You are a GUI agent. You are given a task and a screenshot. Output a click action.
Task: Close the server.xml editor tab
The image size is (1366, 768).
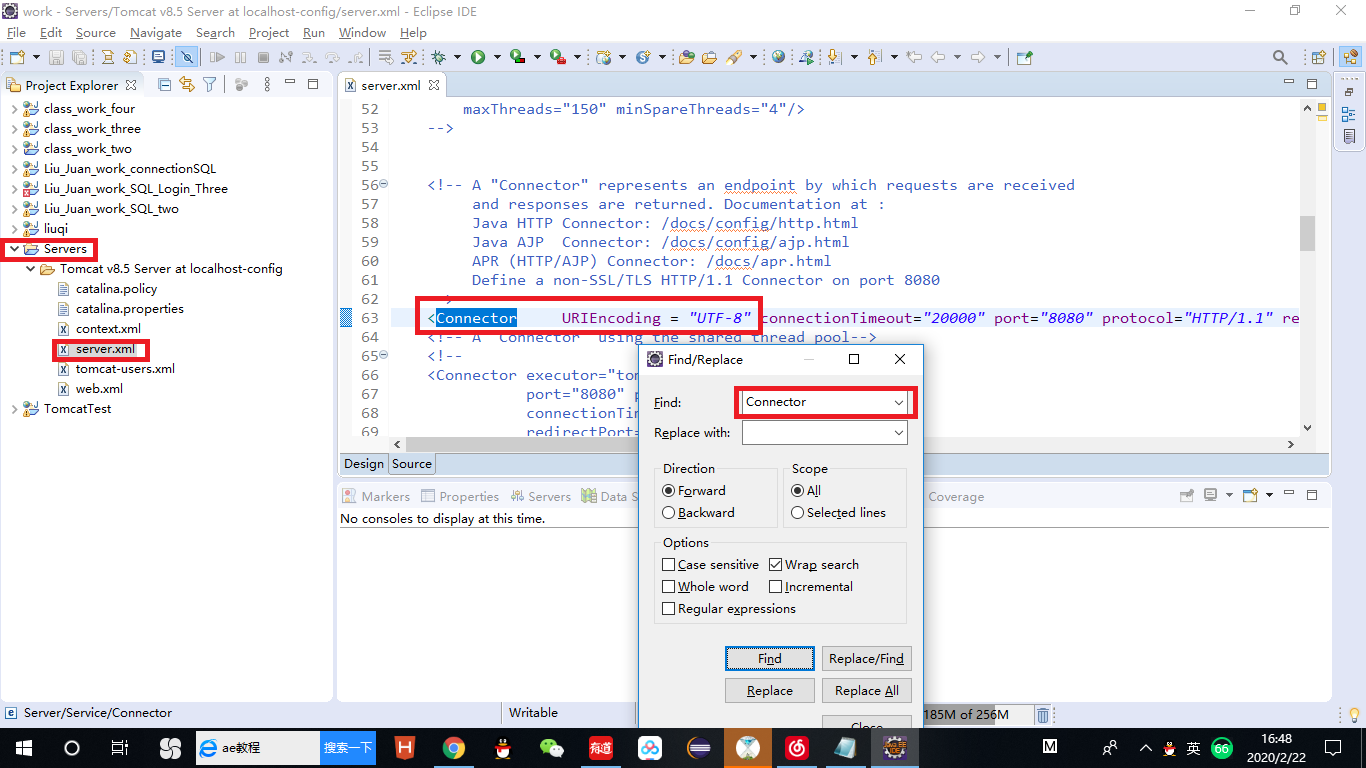coord(434,85)
